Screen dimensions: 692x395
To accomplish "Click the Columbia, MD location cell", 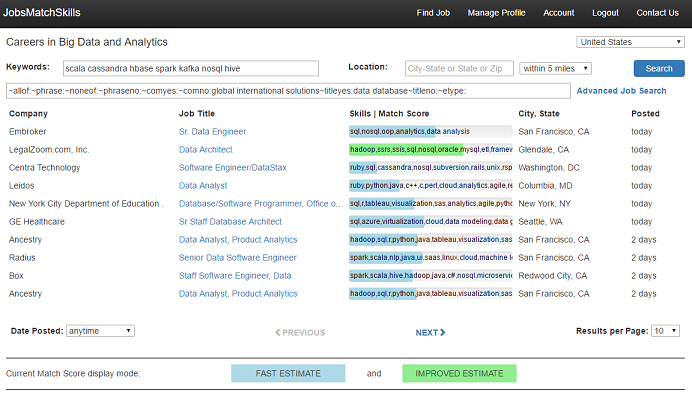I will pyautogui.click(x=545, y=186).
